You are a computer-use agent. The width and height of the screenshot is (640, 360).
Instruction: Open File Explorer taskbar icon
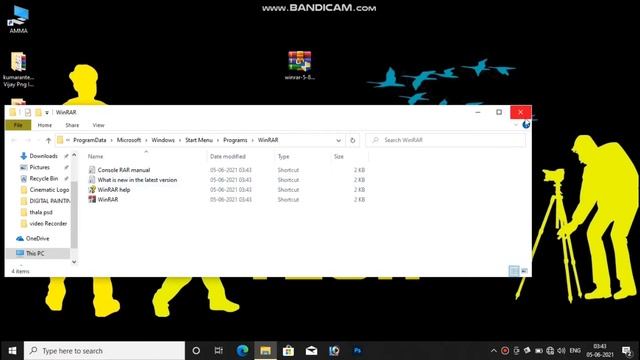pos(265,351)
